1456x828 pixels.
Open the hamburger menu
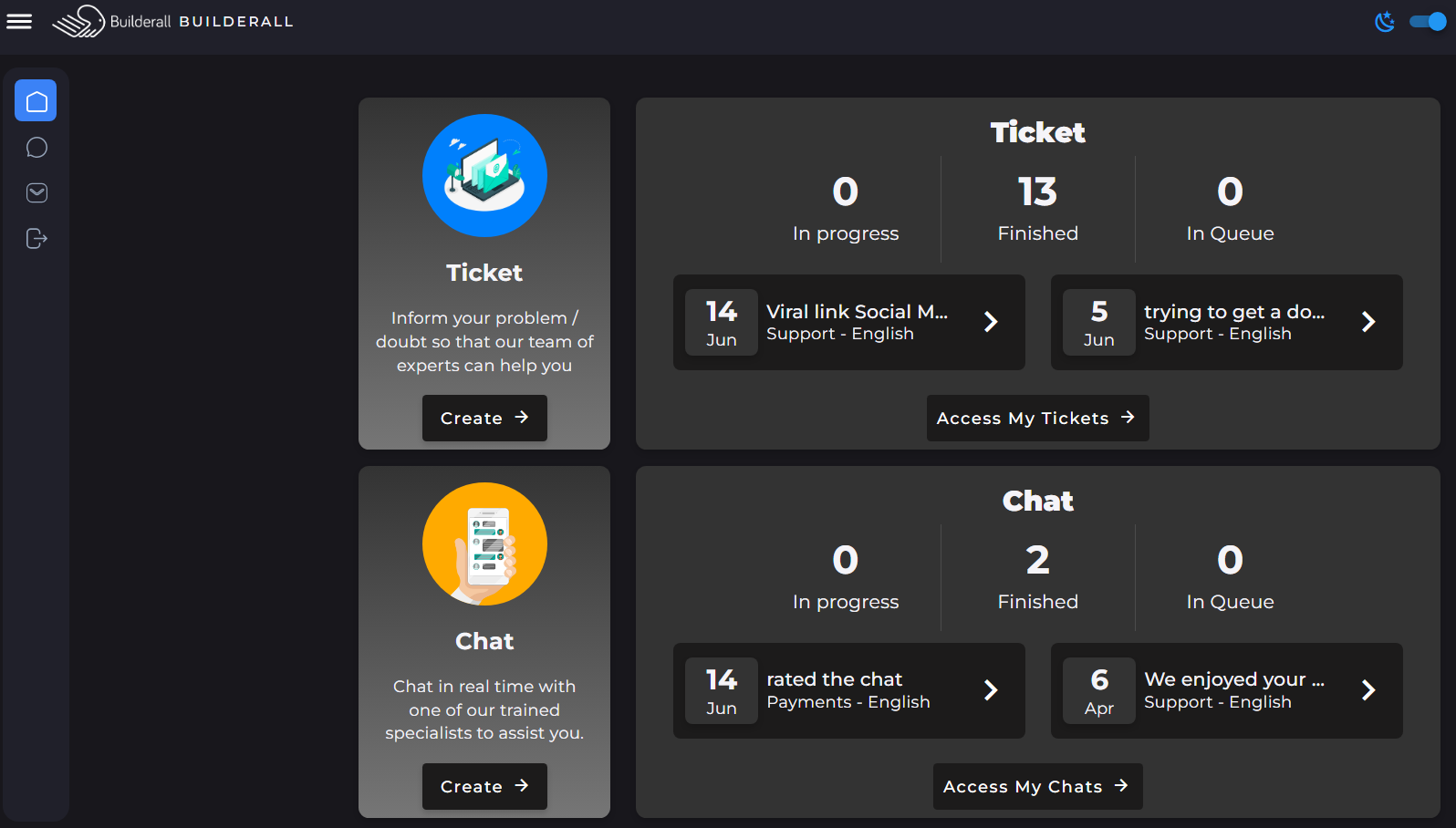coord(19,21)
